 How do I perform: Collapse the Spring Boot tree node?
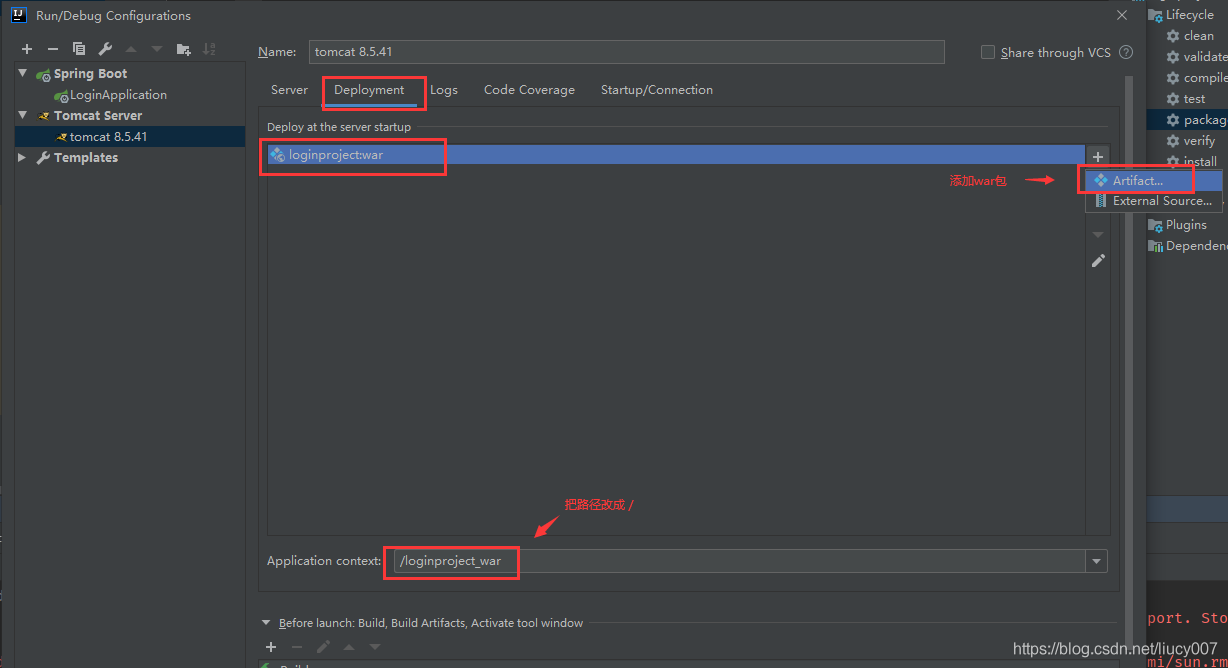[x=23, y=74]
